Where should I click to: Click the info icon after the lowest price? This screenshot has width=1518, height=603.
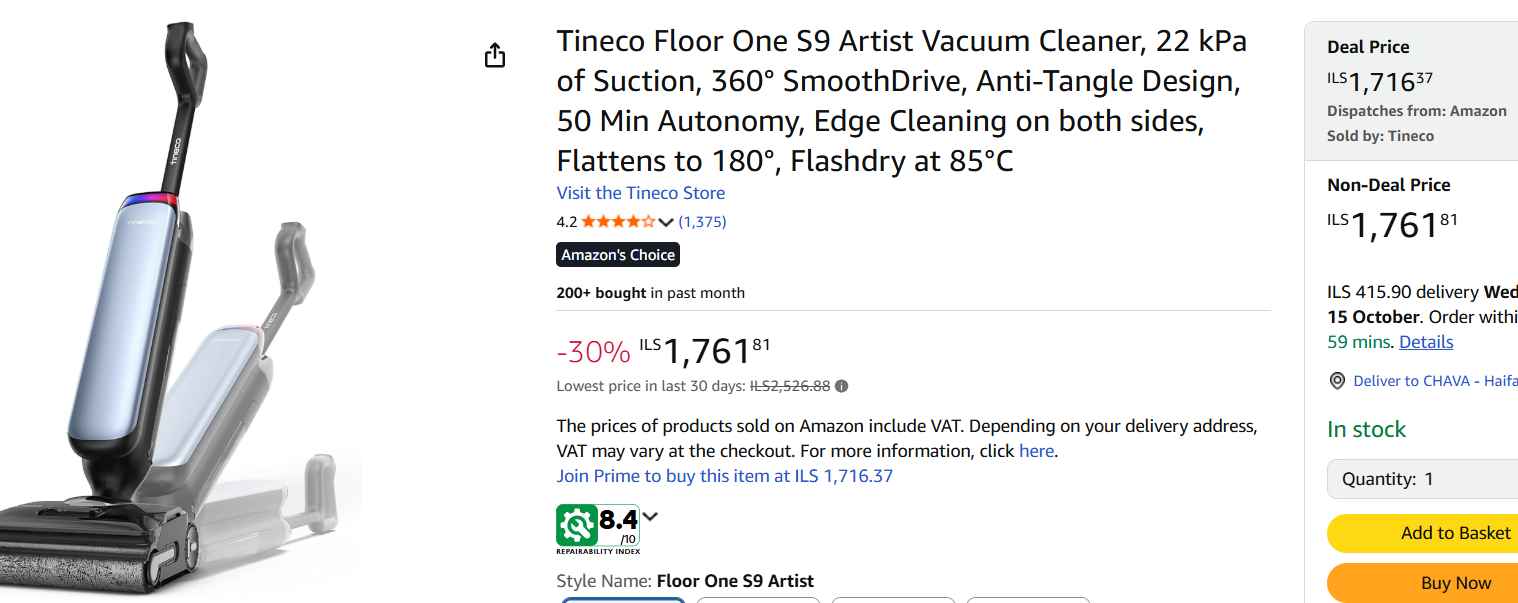click(842, 386)
